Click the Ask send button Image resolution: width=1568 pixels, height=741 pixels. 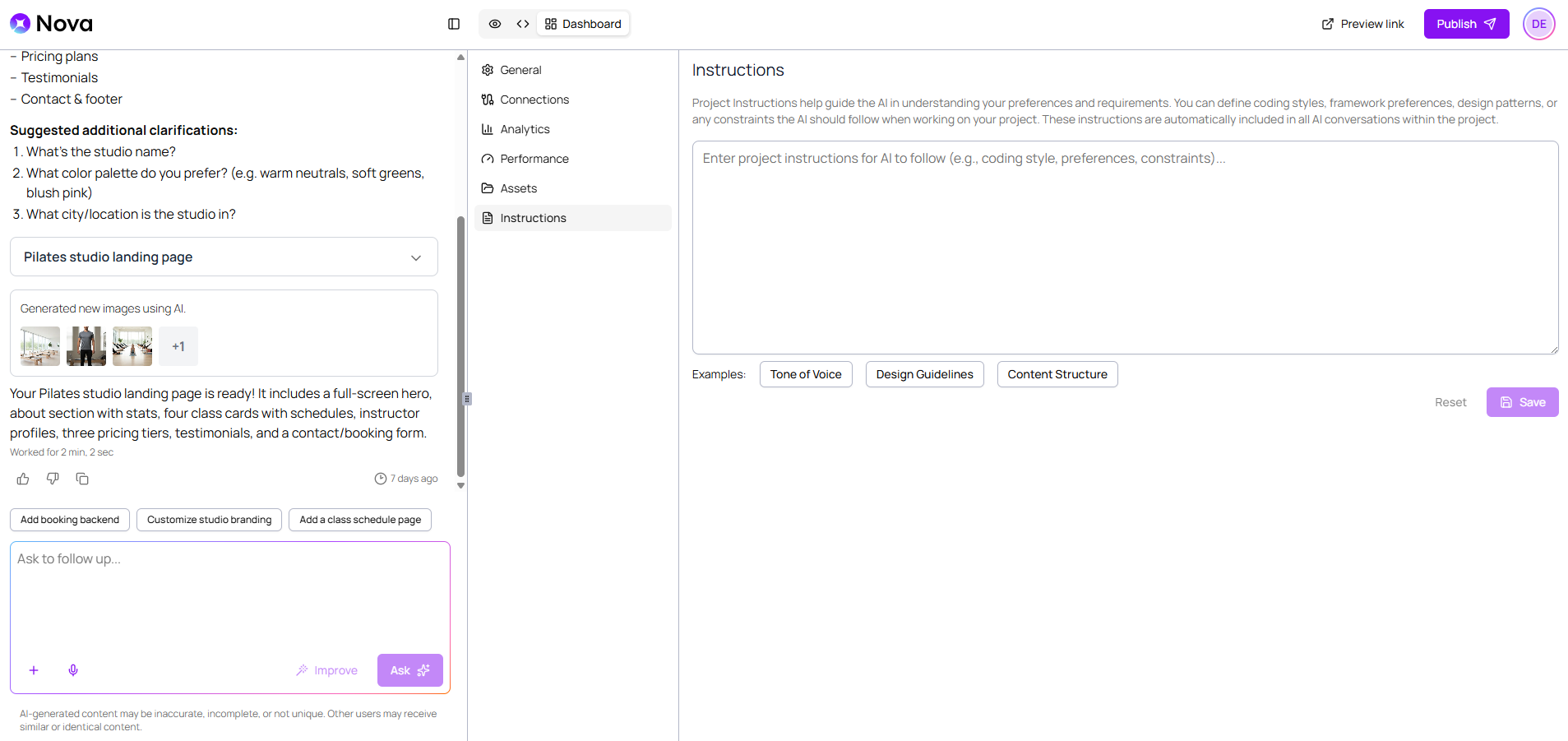[x=410, y=670]
